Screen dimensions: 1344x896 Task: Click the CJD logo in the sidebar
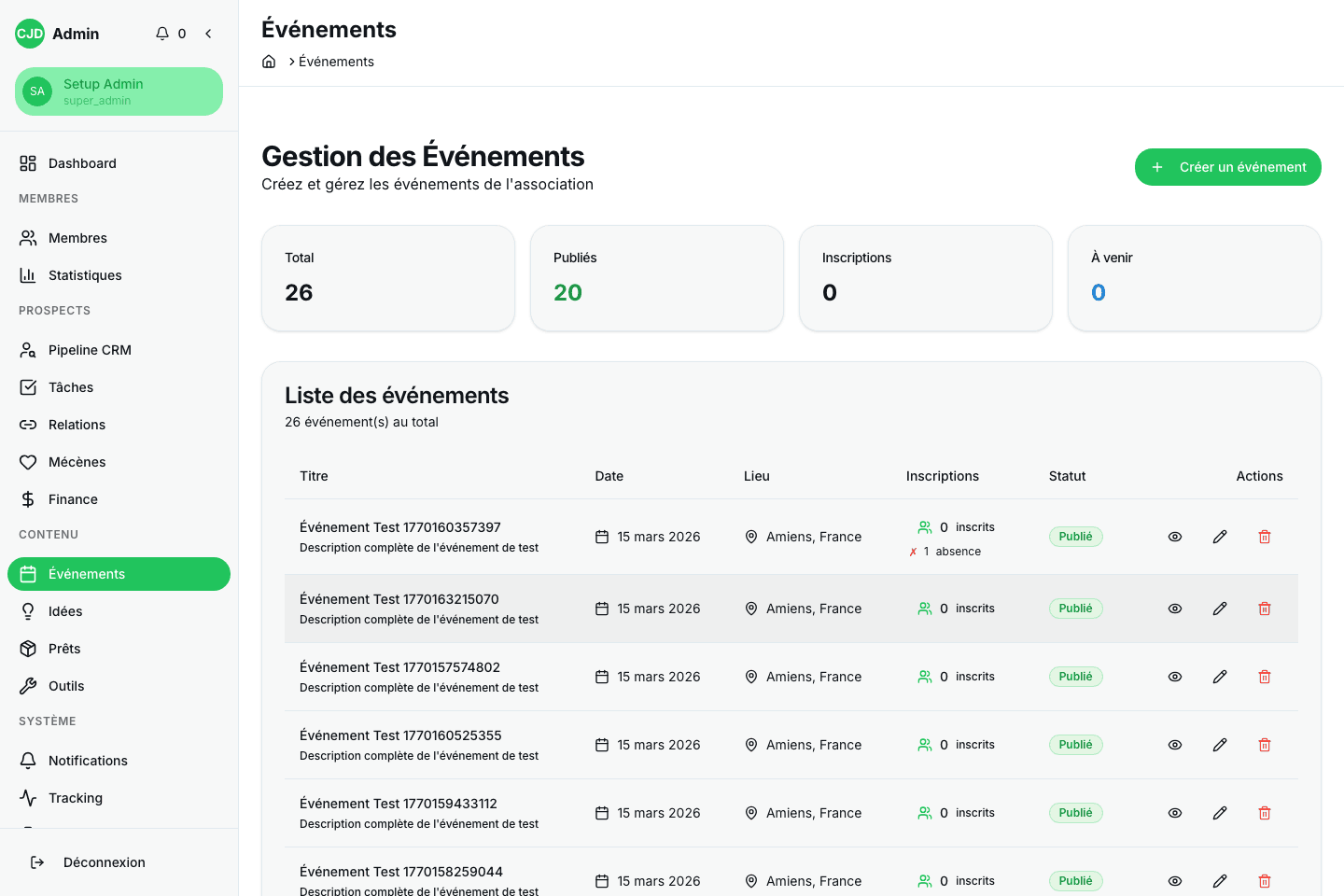[30, 34]
